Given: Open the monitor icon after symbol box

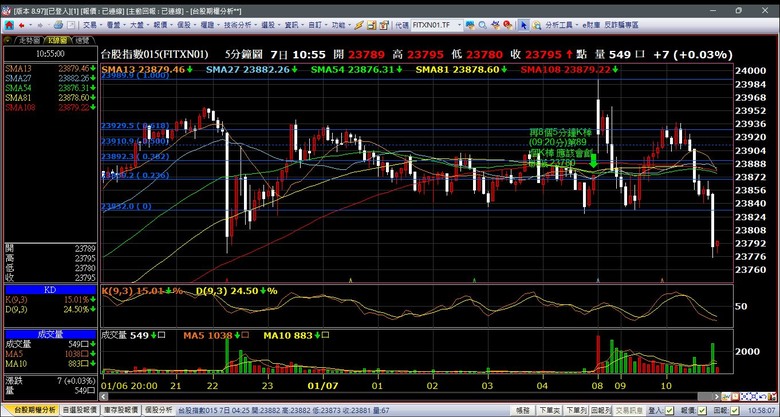Looking at the screenshot, I should coord(470,25).
